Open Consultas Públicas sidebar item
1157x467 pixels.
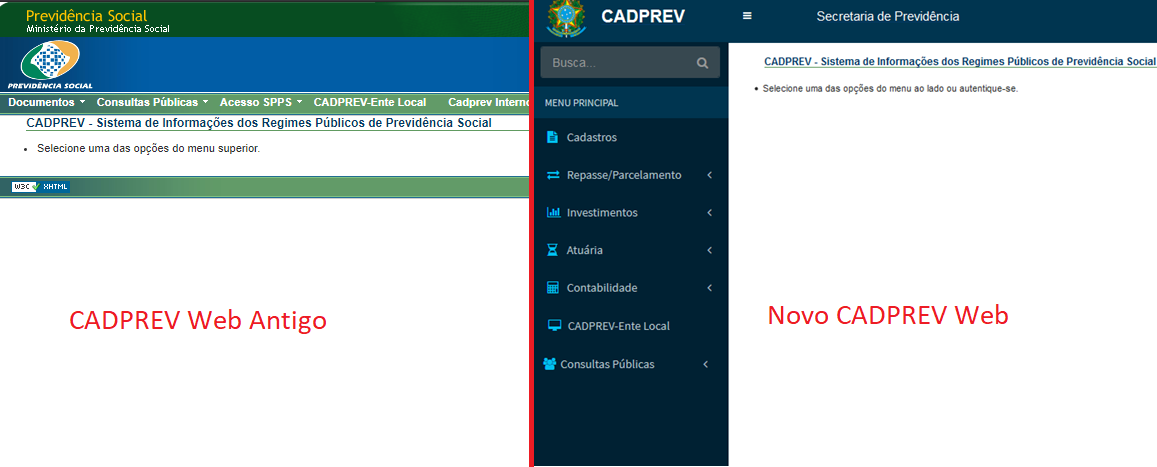pos(631,364)
